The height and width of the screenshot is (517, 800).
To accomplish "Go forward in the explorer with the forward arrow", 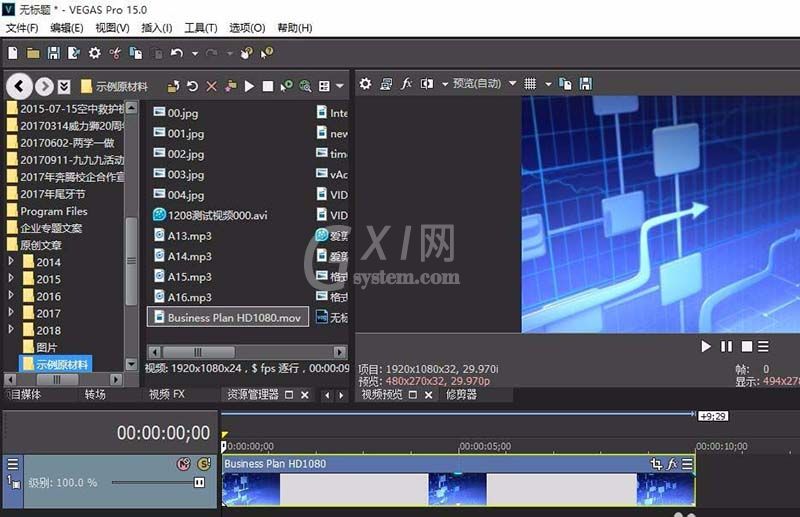I will (x=44, y=86).
